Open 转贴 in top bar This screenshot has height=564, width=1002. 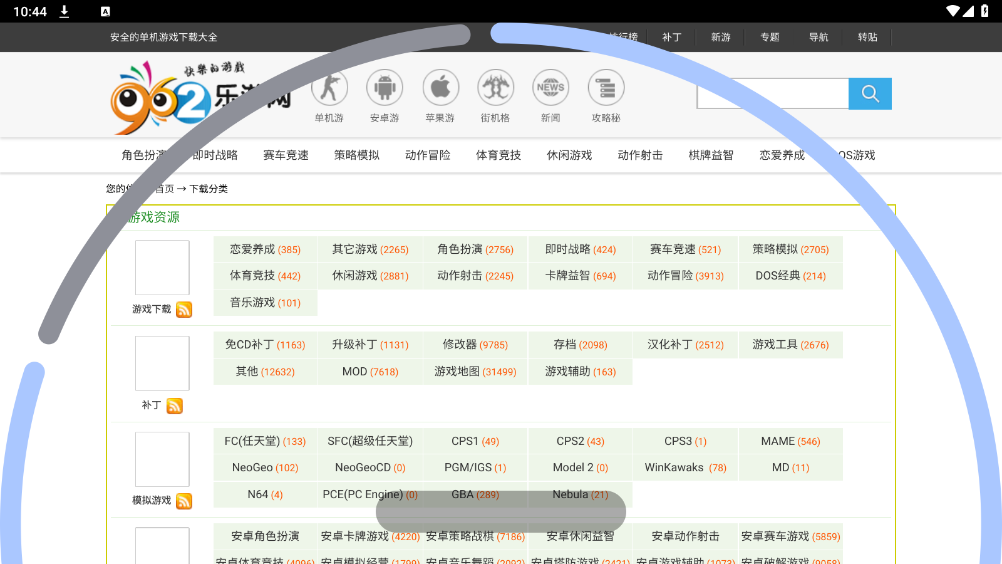[x=868, y=37]
